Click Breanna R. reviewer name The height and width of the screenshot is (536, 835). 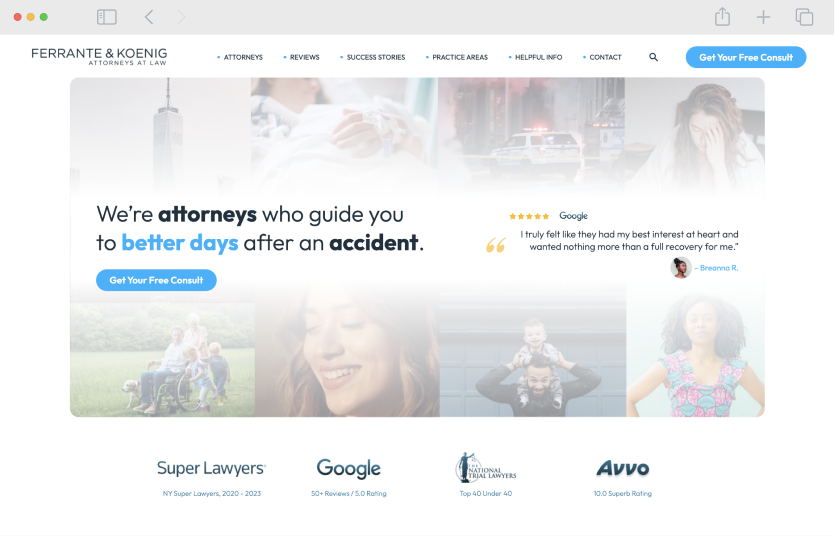(719, 268)
